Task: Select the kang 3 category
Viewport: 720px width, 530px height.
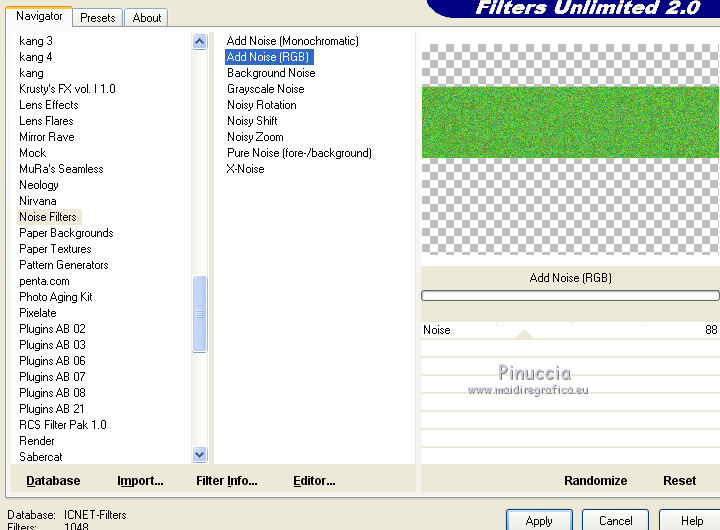Action: pos(36,41)
